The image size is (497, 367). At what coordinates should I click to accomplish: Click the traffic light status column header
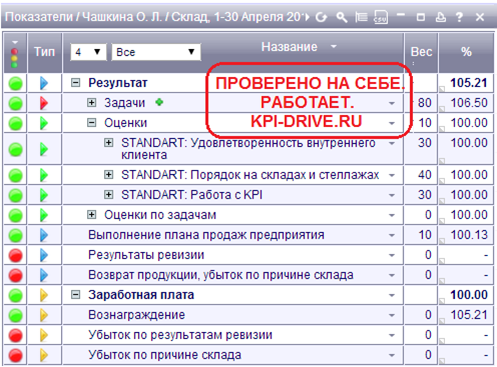(x=15, y=53)
